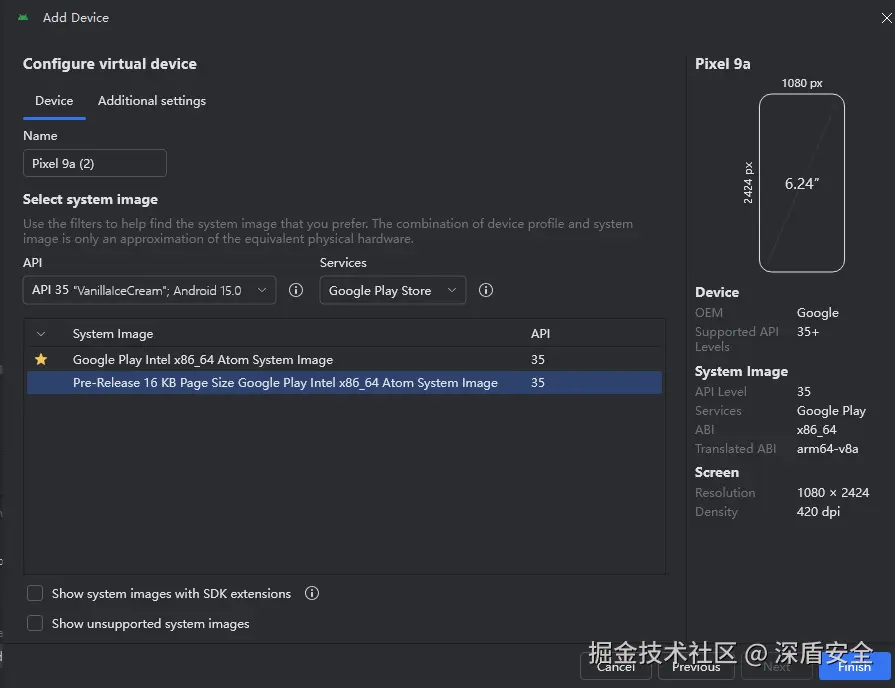Screen dimensions: 895x688
Task: Click info icon beside Services dropdown
Action: point(486,291)
